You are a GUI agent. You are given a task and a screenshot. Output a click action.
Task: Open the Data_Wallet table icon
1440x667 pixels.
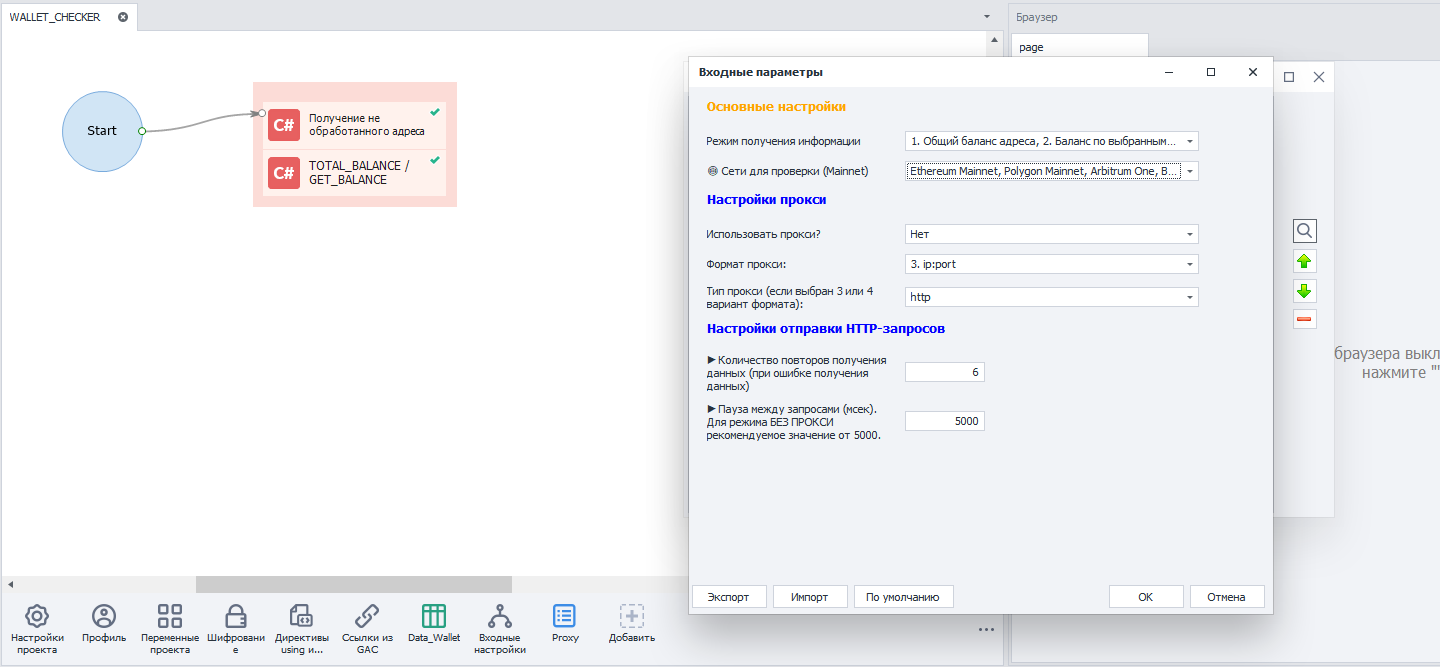434,616
